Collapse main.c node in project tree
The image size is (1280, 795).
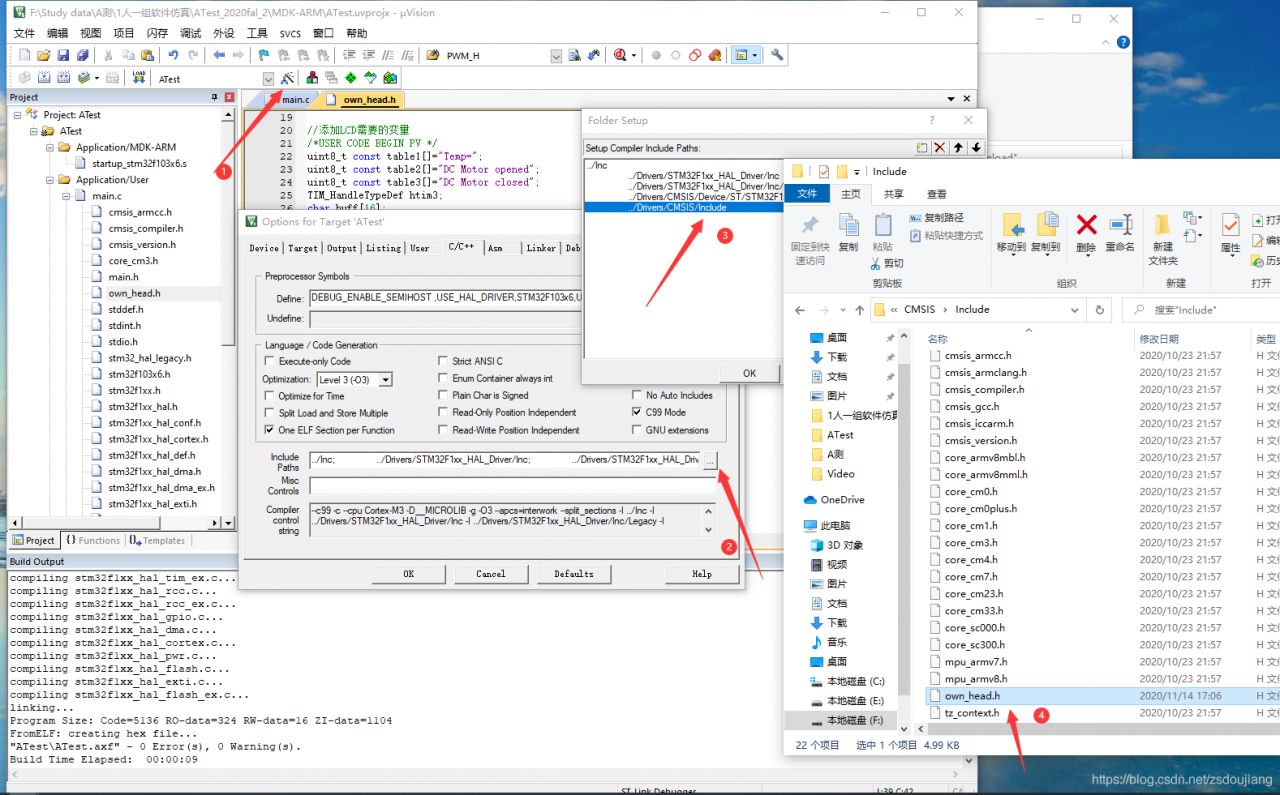(66, 196)
